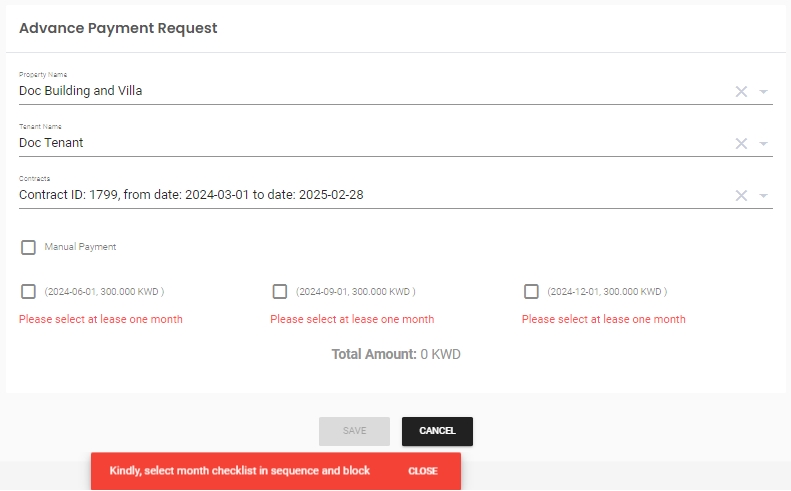Clear the Property Name selection
This screenshot has width=791, height=491.
741,91
